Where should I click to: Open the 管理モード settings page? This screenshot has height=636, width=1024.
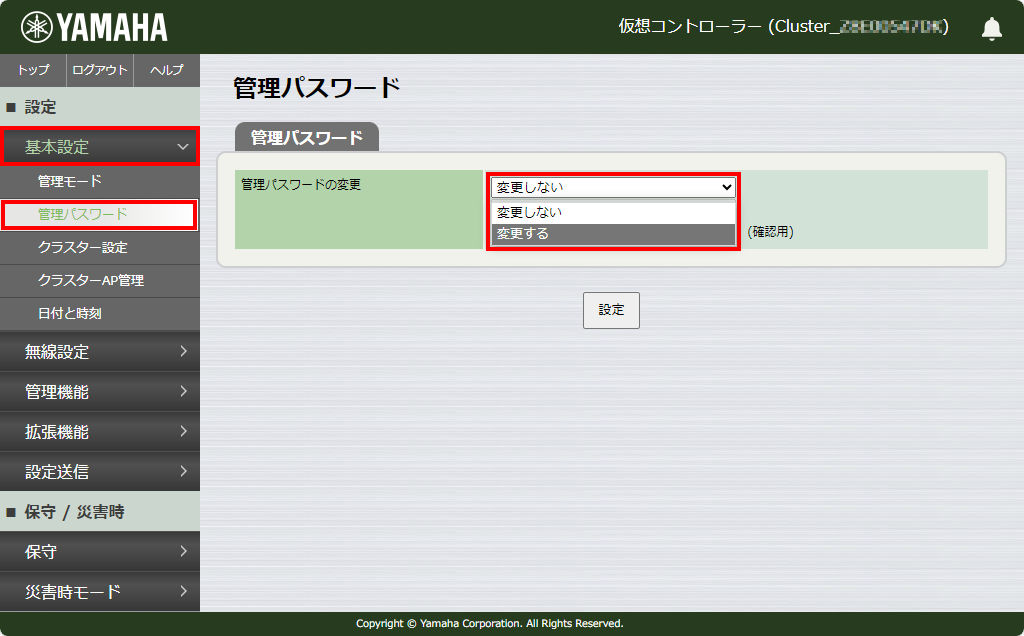99,181
